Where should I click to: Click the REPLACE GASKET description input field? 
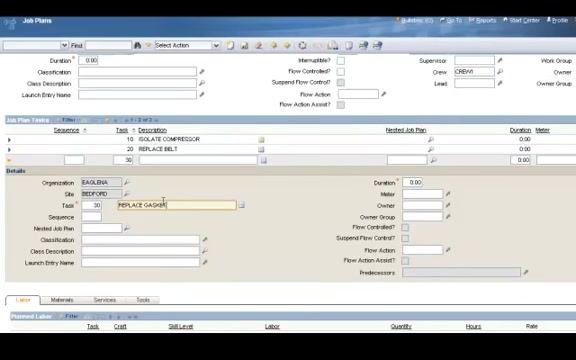pos(177,205)
